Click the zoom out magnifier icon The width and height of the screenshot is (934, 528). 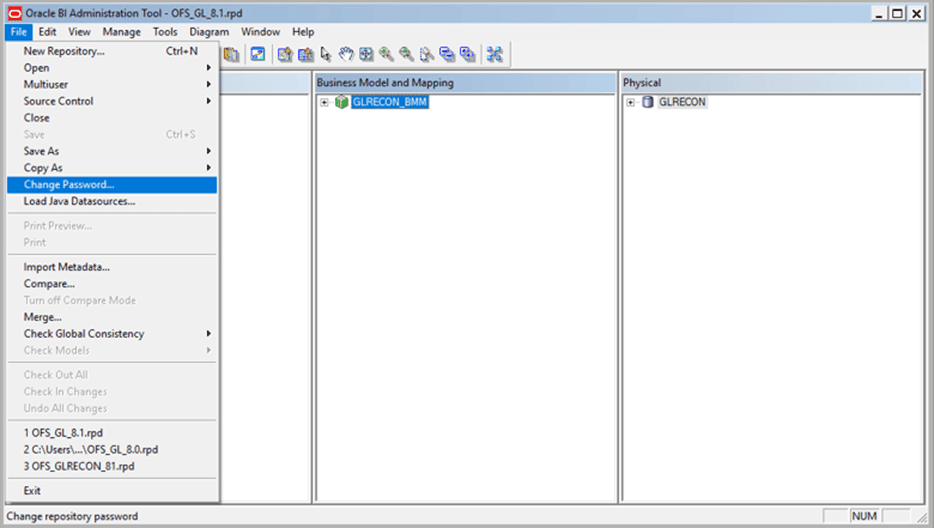pyautogui.click(x=407, y=54)
